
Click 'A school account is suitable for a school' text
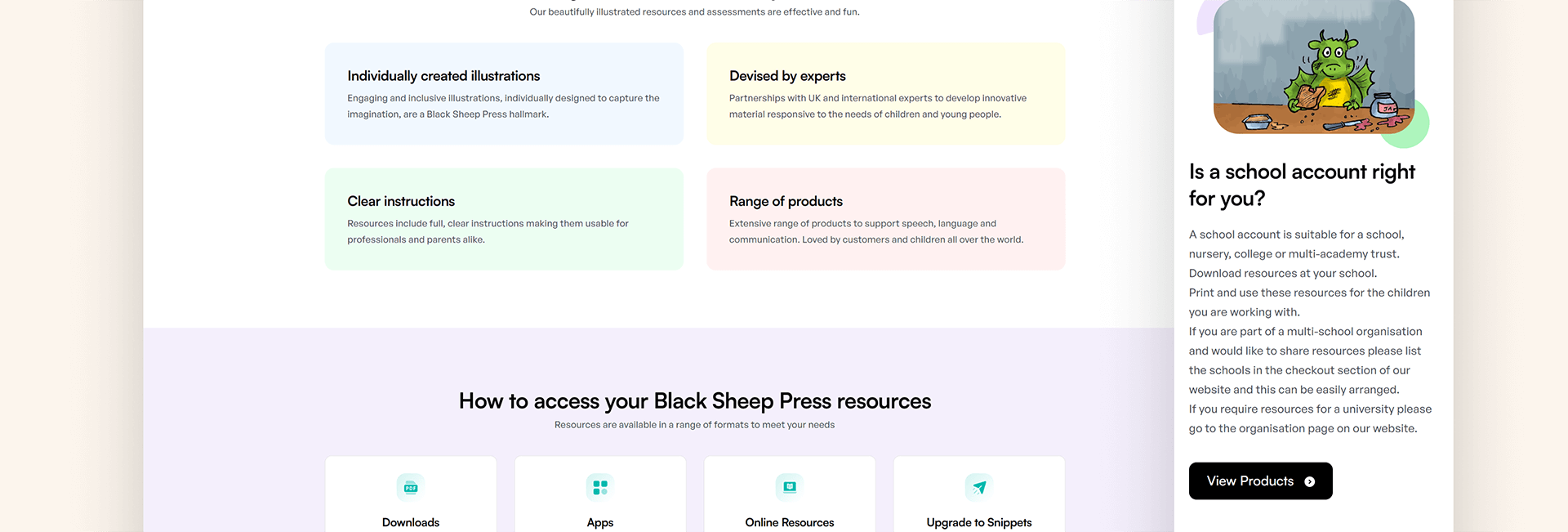pos(1297,244)
